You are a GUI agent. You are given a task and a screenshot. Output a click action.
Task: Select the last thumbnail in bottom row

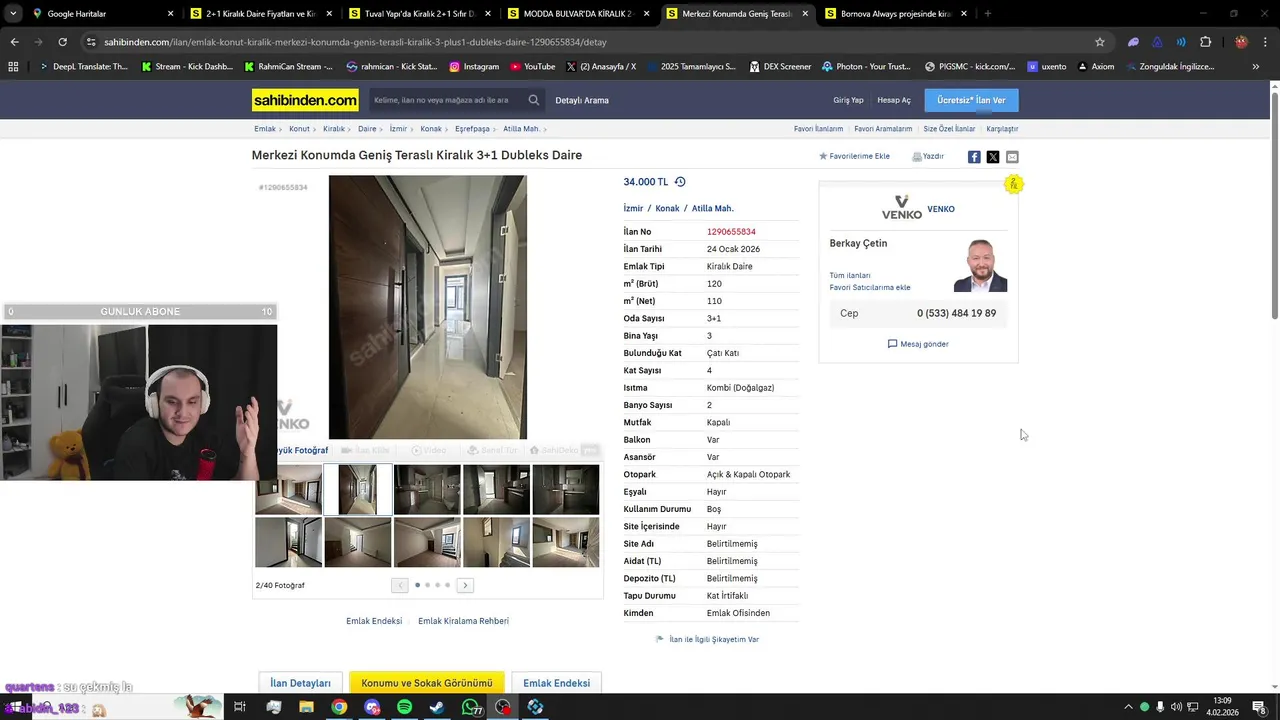[566, 542]
